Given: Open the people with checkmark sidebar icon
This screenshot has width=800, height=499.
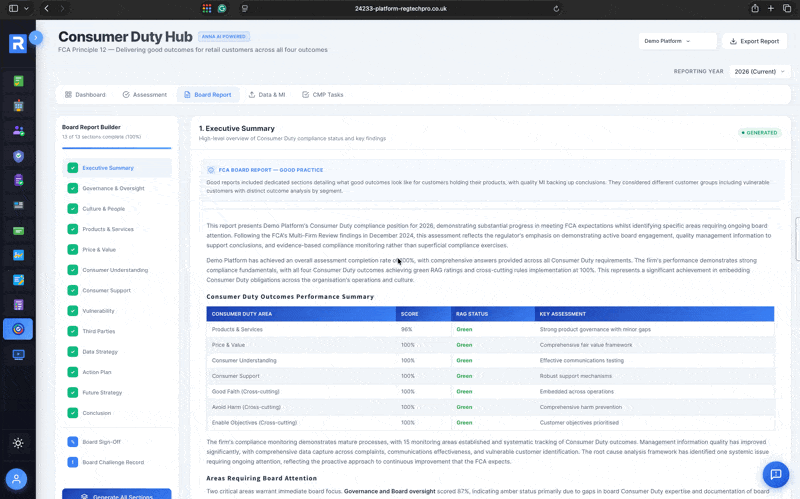Looking at the screenshot, I should point(18,131).
